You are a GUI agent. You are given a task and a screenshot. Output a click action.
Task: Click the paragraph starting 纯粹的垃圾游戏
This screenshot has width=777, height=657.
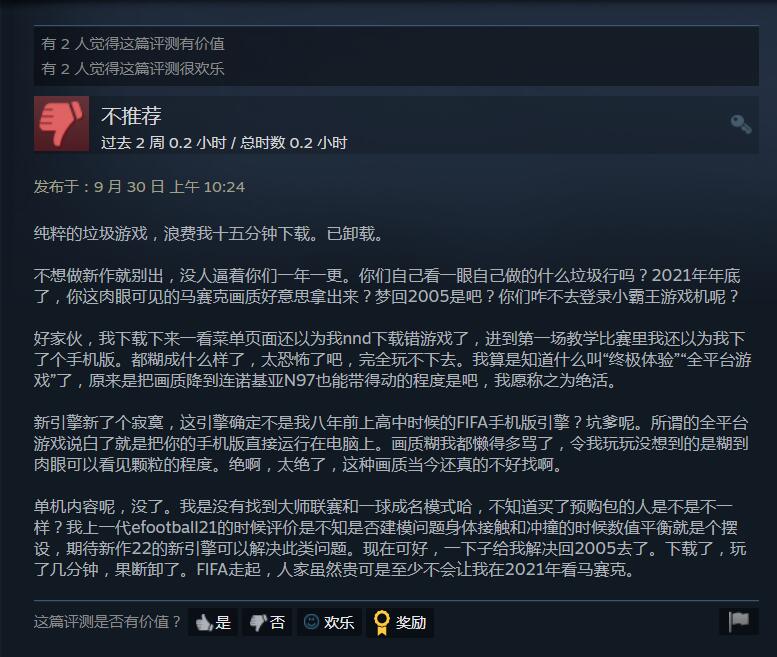point(209,233)
